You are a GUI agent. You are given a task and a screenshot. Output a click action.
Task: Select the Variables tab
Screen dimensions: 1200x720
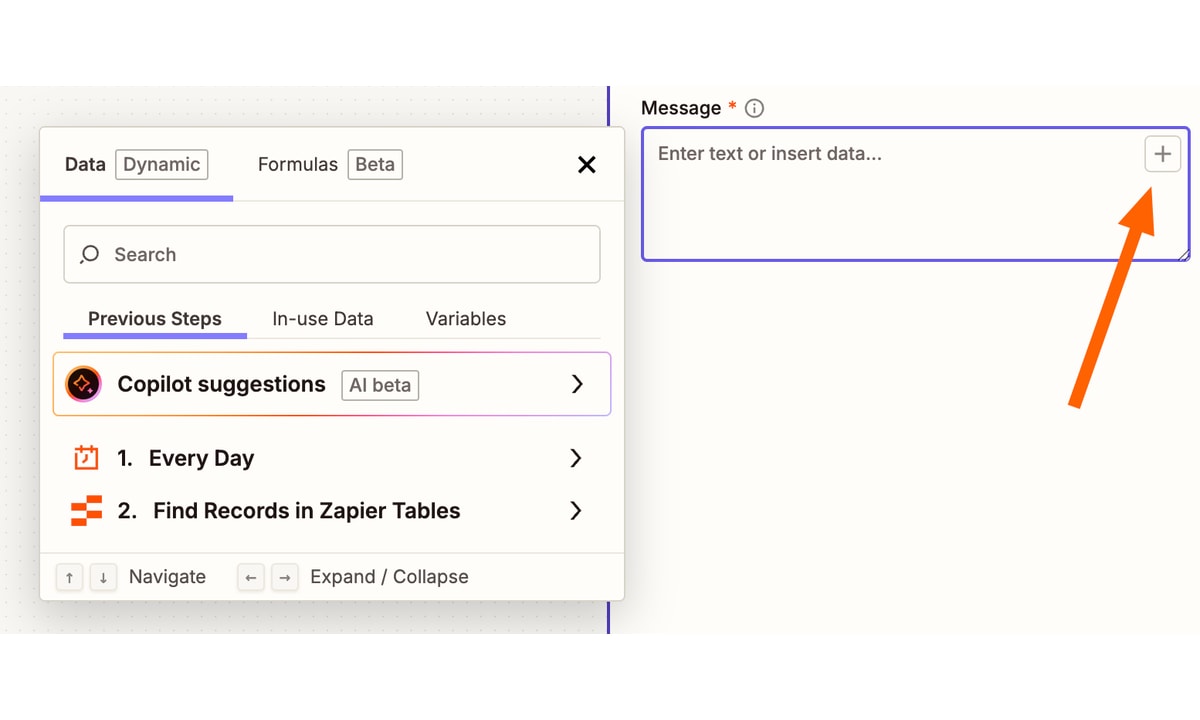coord(466,319)
